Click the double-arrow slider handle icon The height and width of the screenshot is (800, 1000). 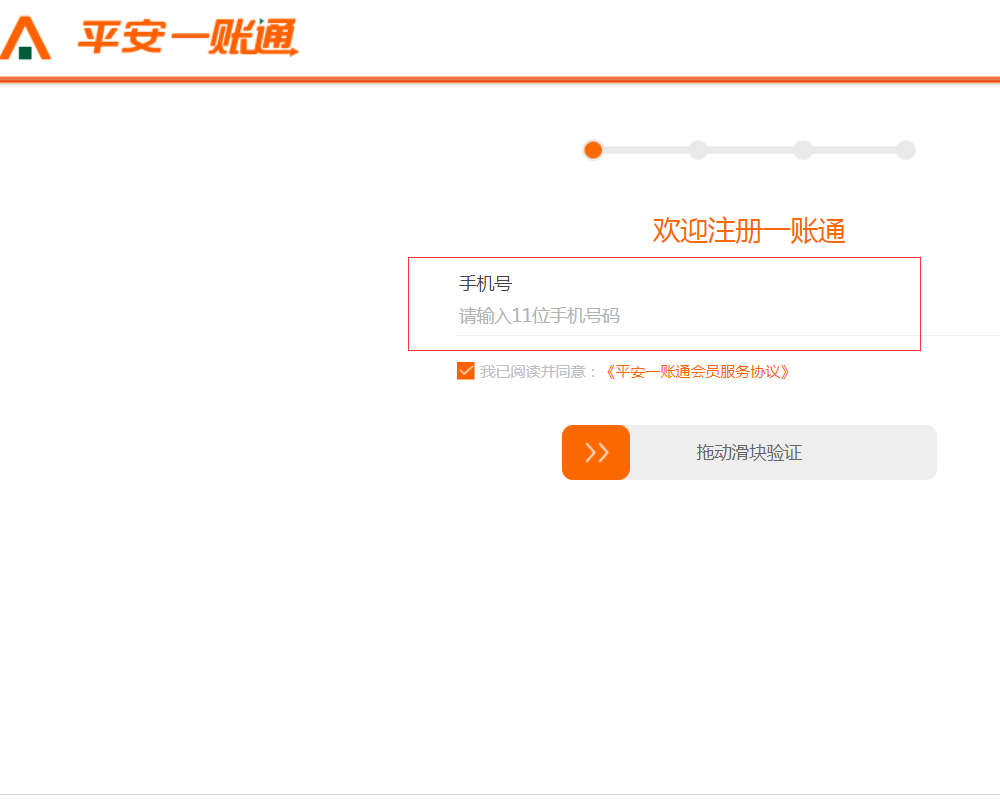(596, 453)
